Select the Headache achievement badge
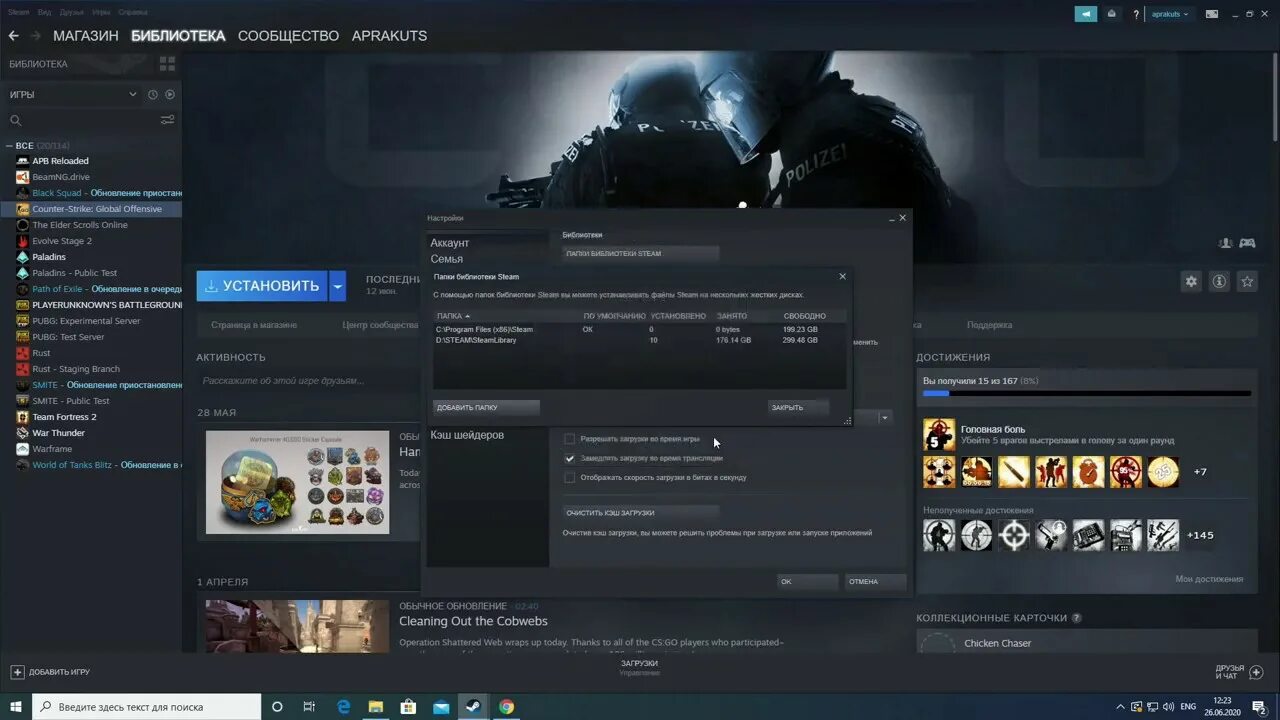 click(x=939, y=435)
